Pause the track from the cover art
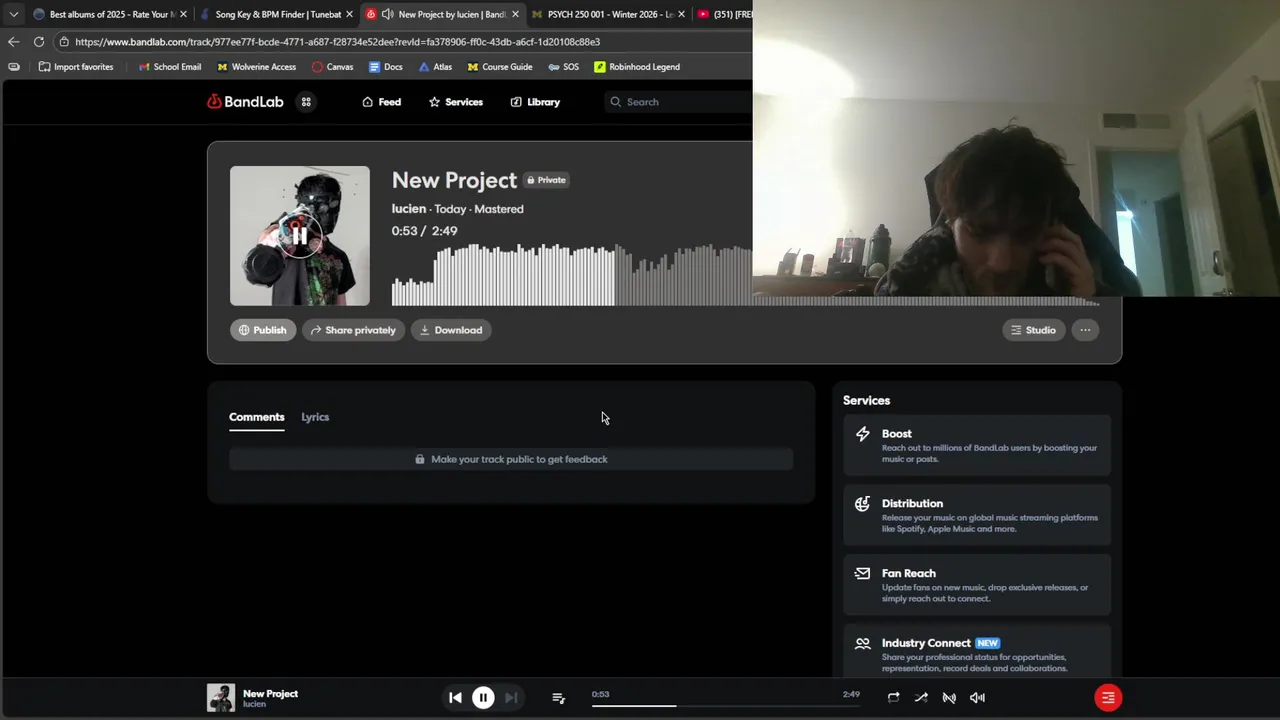 click(299, 236)
